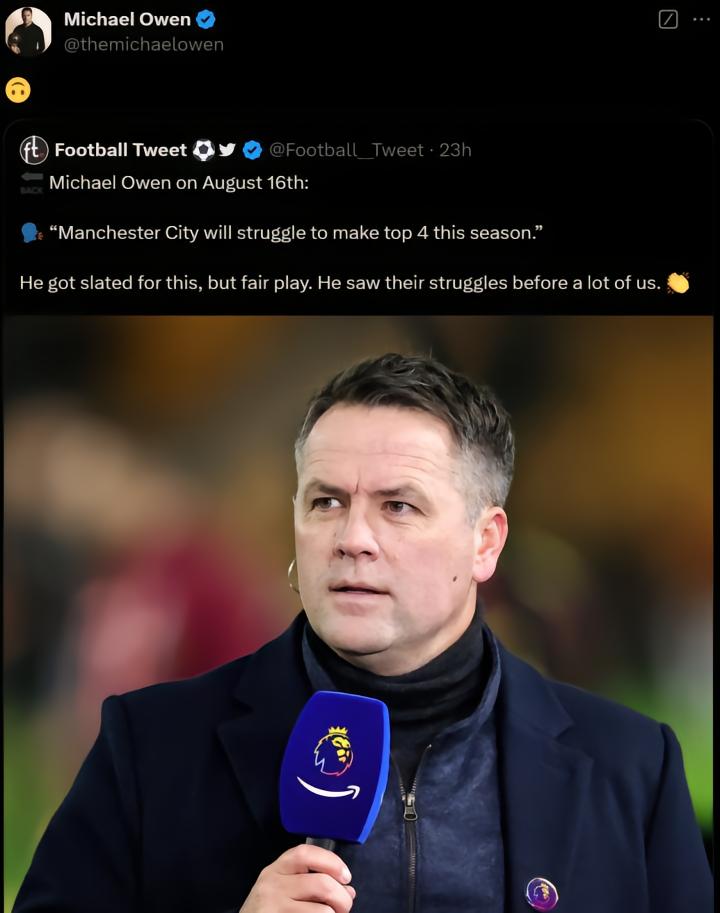Click the "He got slated for this" sentence
Screen dimensions: 720x913
(340, 283)
